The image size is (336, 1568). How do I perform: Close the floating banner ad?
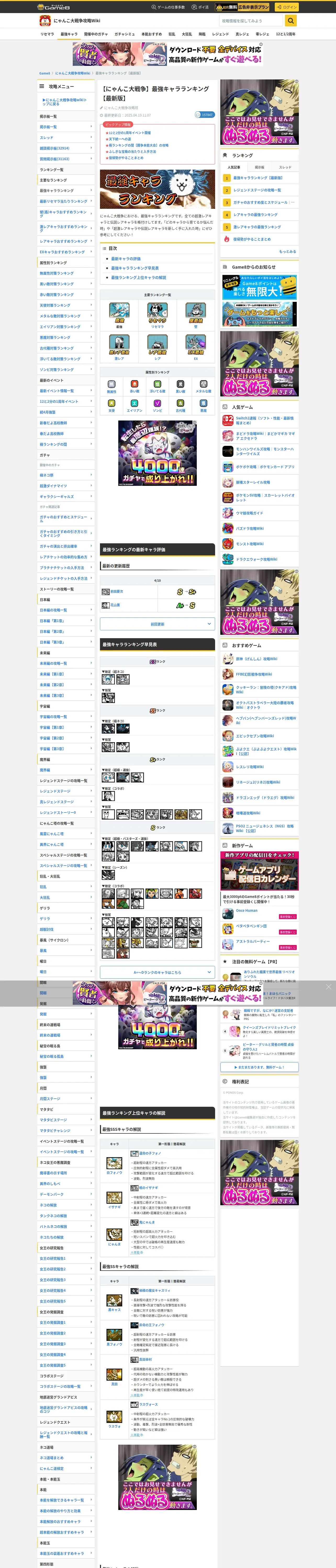tap(328, 987)
